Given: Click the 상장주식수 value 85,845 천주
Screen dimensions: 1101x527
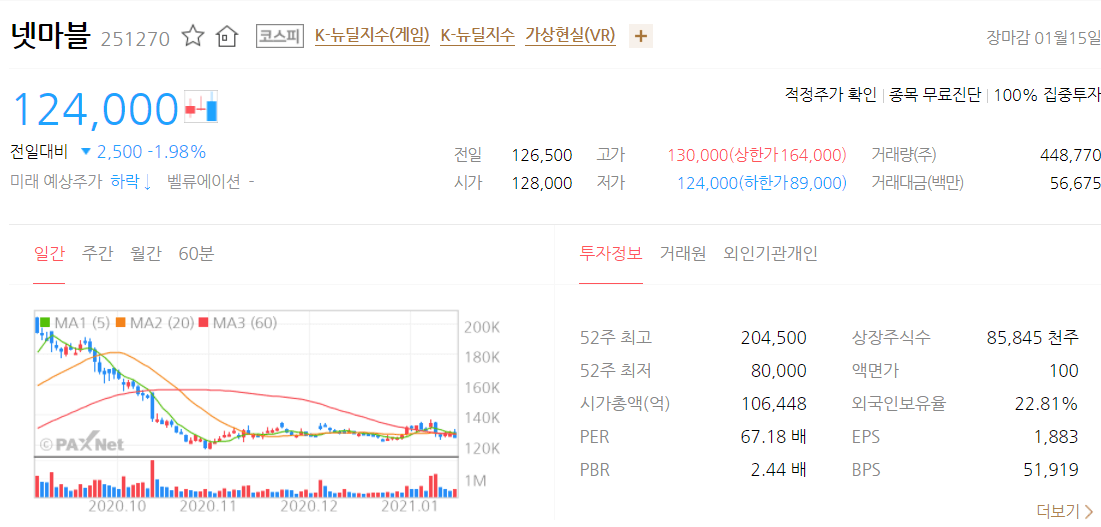Looking at the screenshot, I should click(x=1032, y=338).
